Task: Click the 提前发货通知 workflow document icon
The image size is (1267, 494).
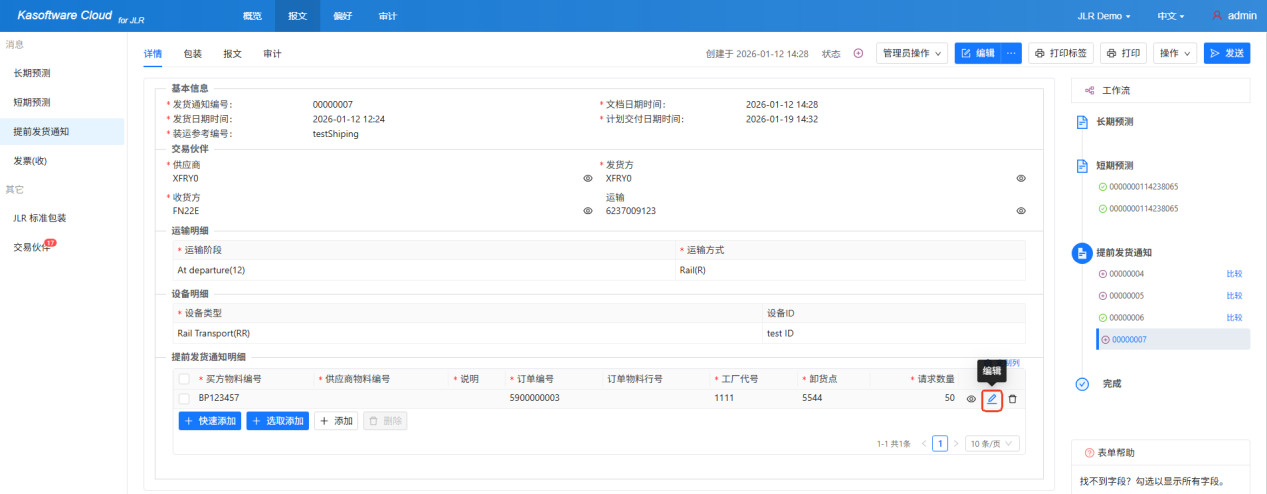Action: click(x=1081, y=253)
